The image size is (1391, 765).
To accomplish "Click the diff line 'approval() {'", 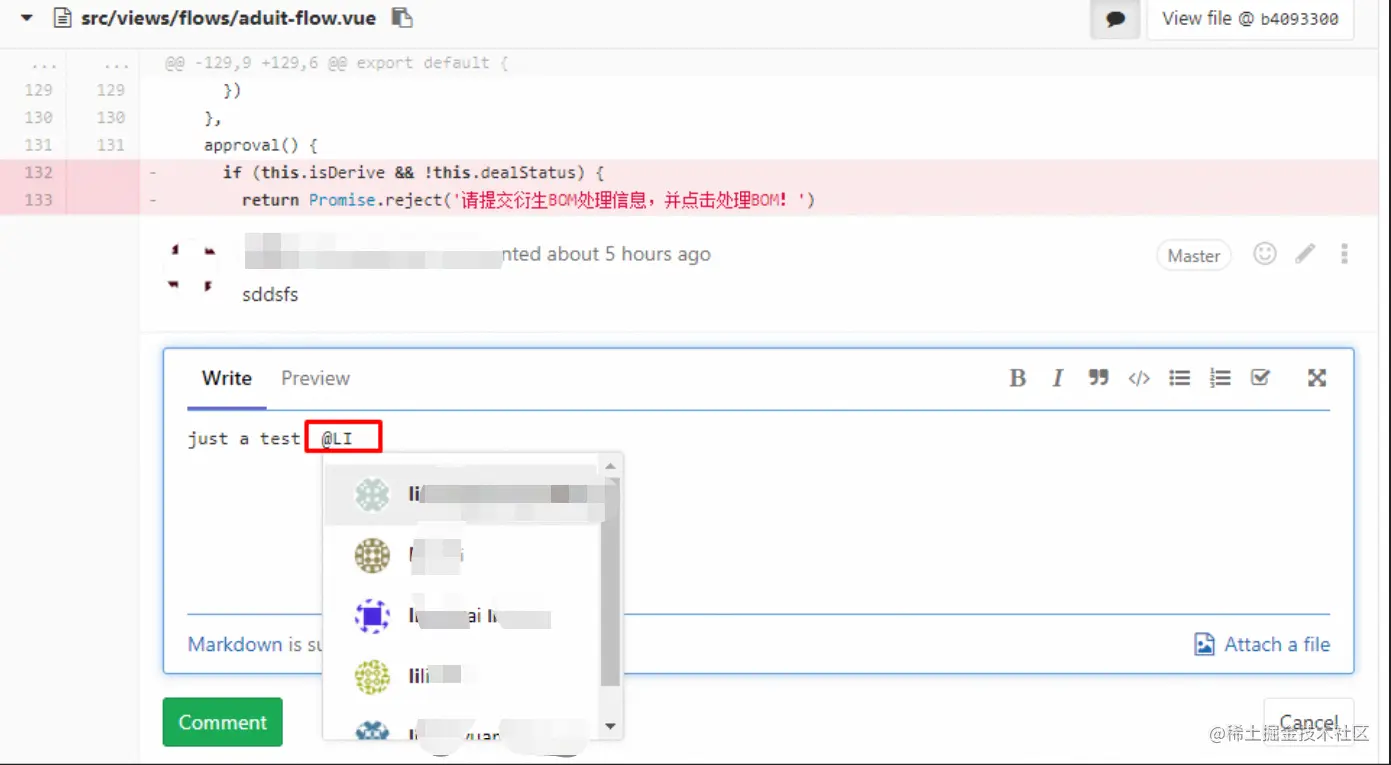I will [x=260, y=145].
